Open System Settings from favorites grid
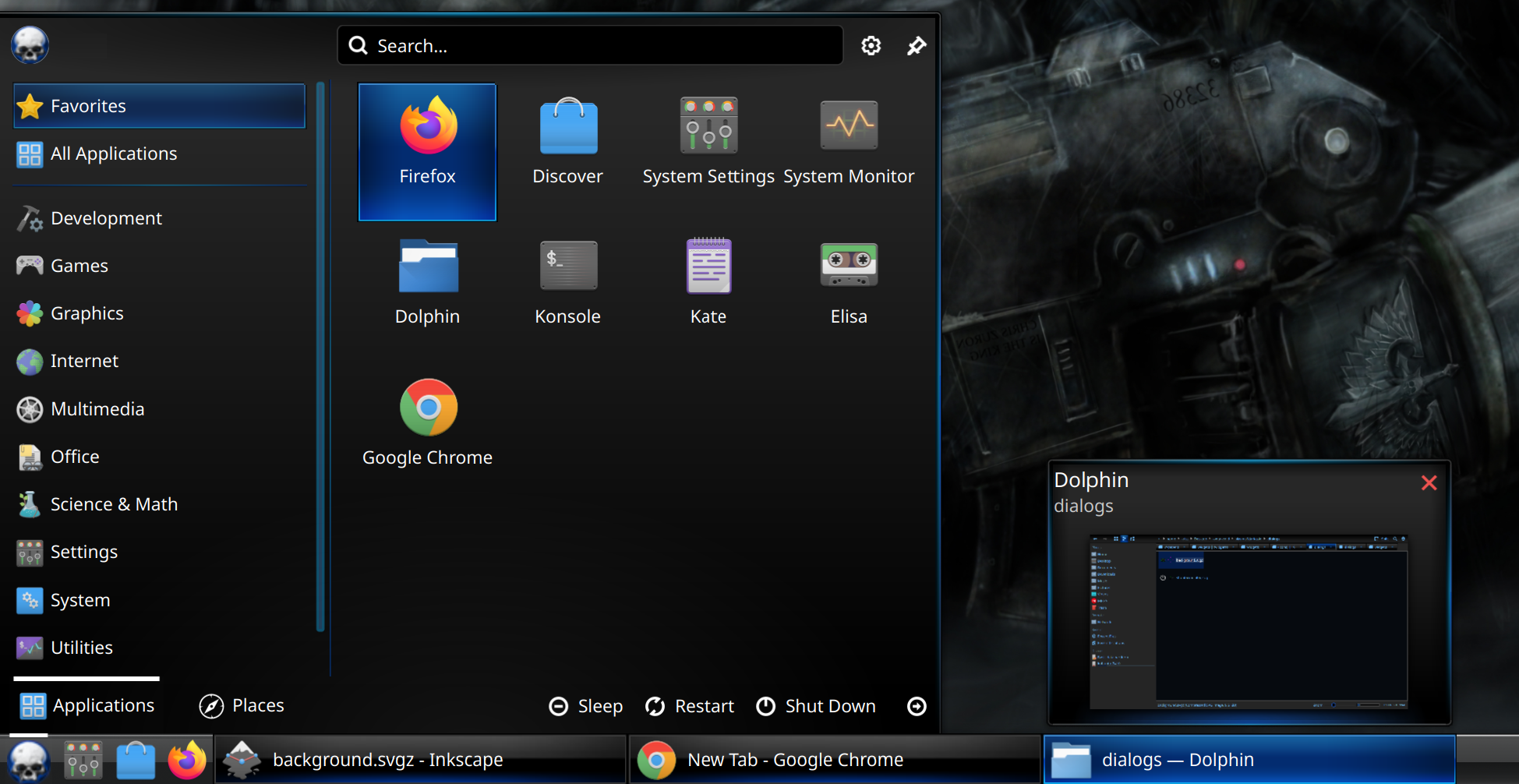 tap(708, 152)
